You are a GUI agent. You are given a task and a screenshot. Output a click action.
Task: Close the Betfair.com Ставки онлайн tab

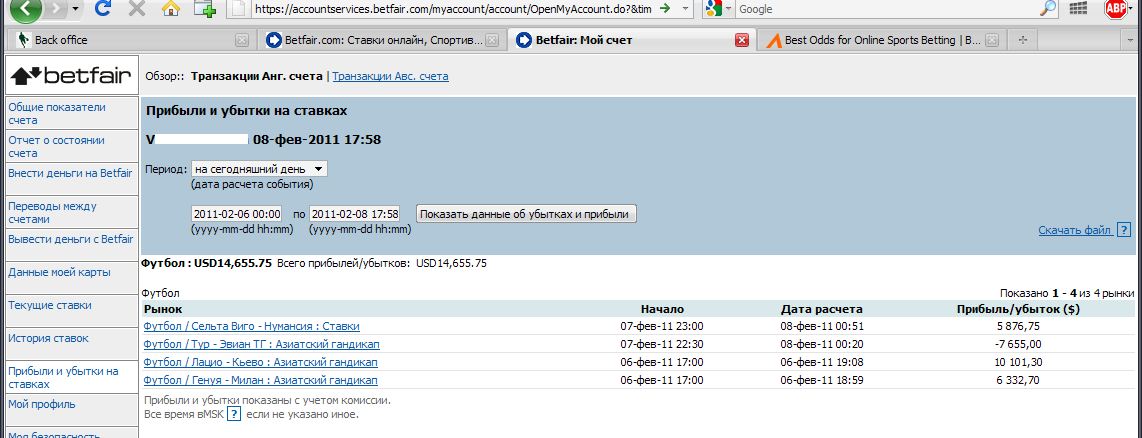pyautogui.click(x=492, y=40)
